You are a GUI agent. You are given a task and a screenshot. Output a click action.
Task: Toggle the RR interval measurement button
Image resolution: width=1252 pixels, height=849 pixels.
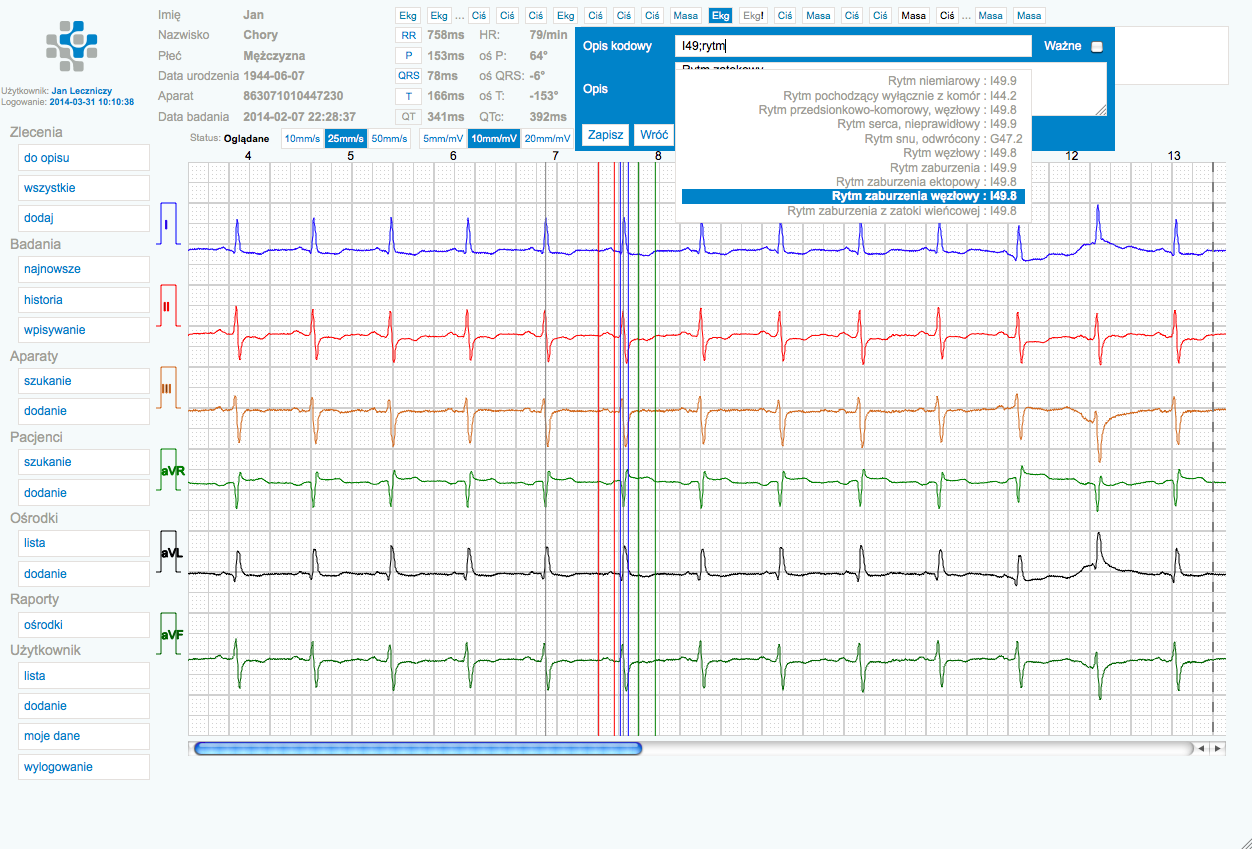pos(408,35)
